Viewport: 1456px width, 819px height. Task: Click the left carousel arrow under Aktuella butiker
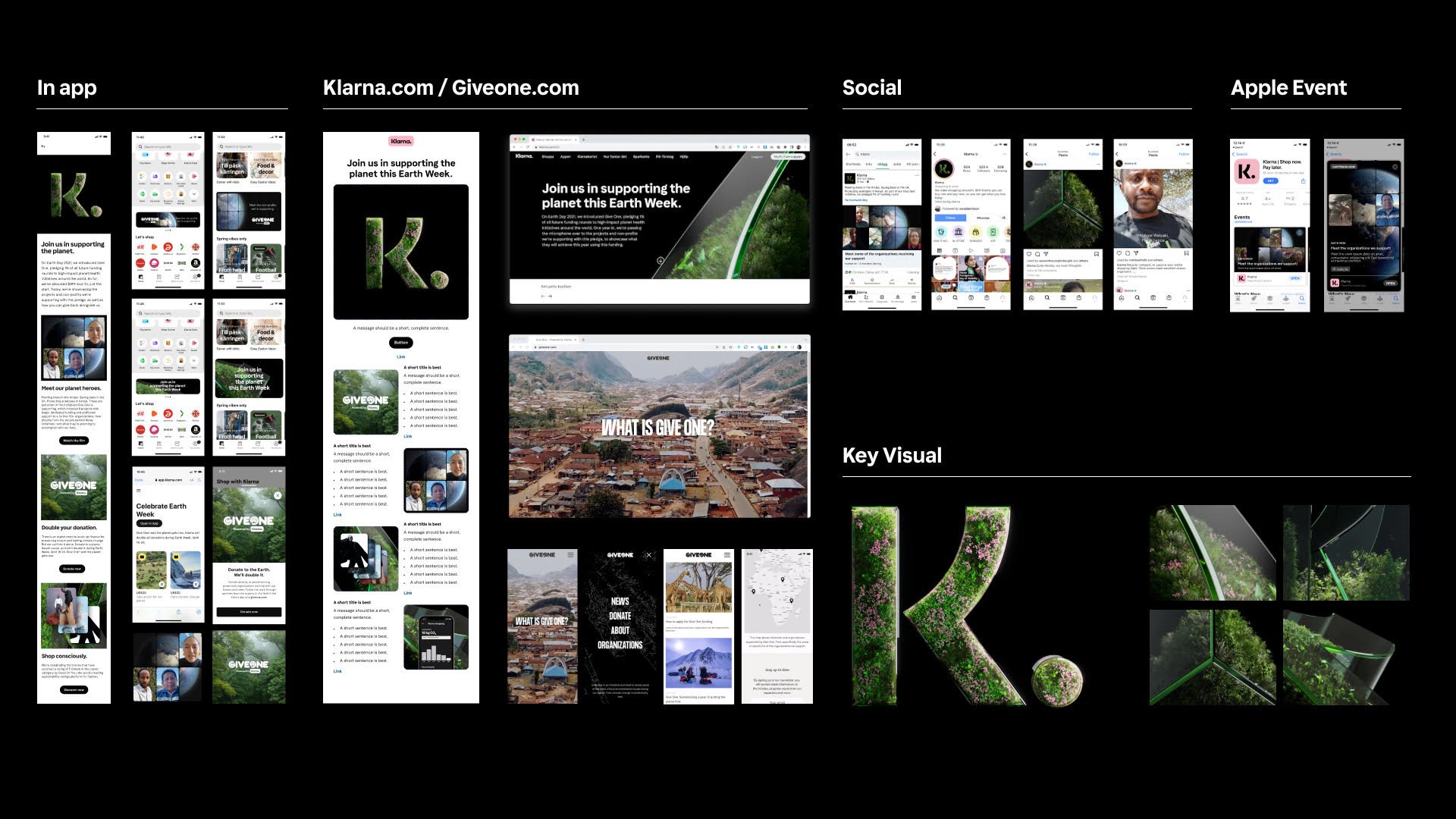pos(543,297)
